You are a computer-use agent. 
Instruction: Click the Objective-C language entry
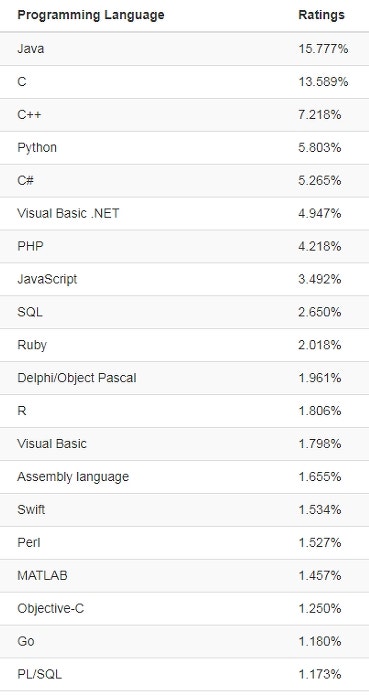click(50, 609)
